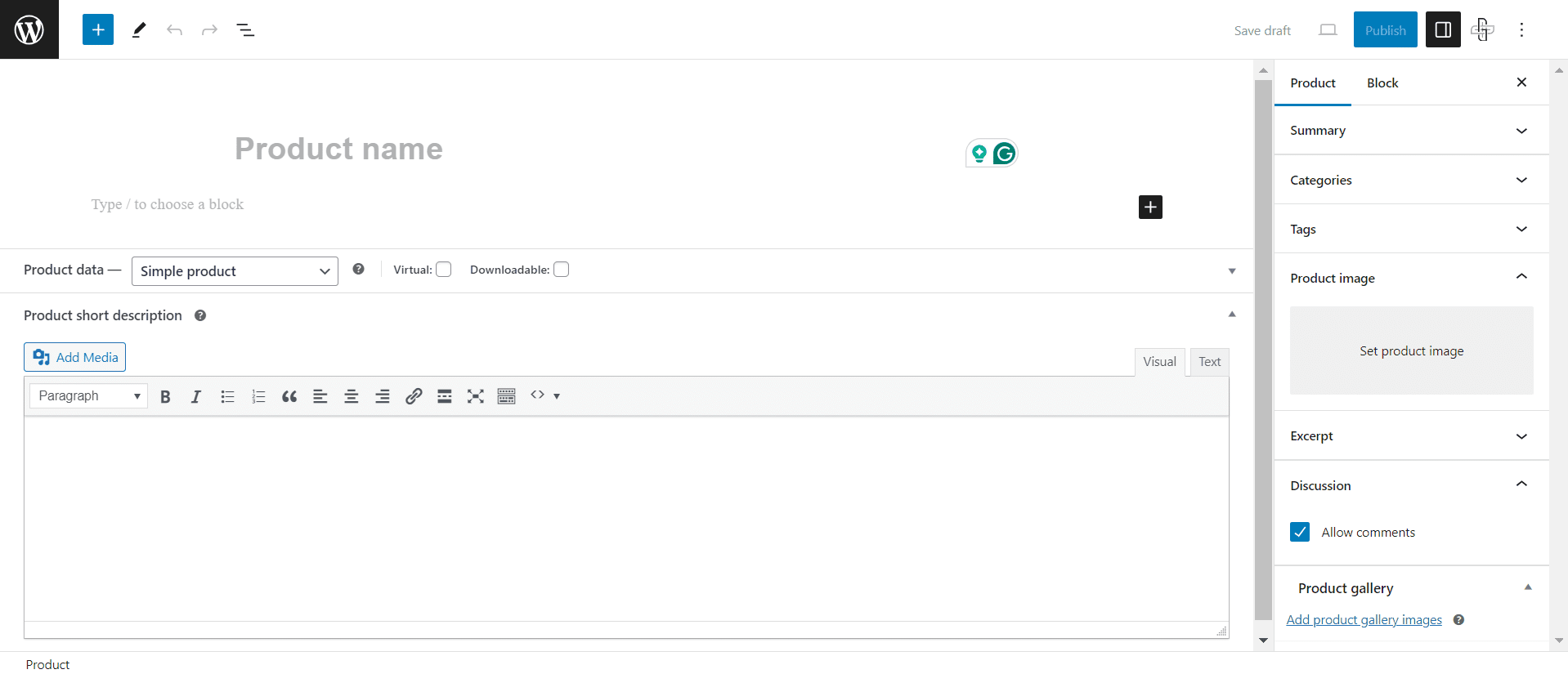Click the black Add block button
Screen dimensions: 1568x674
1150,207
